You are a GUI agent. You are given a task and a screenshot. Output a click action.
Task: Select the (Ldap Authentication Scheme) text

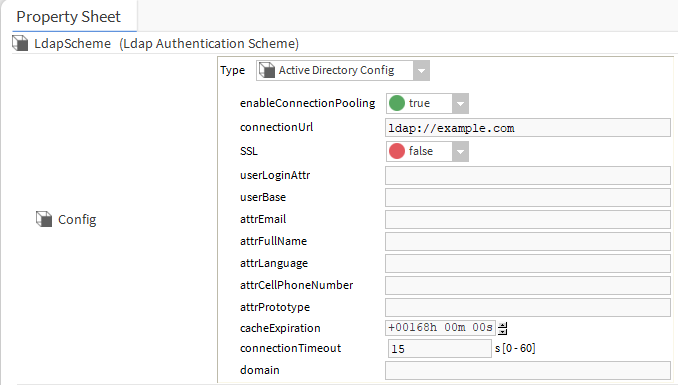[209, 44]
